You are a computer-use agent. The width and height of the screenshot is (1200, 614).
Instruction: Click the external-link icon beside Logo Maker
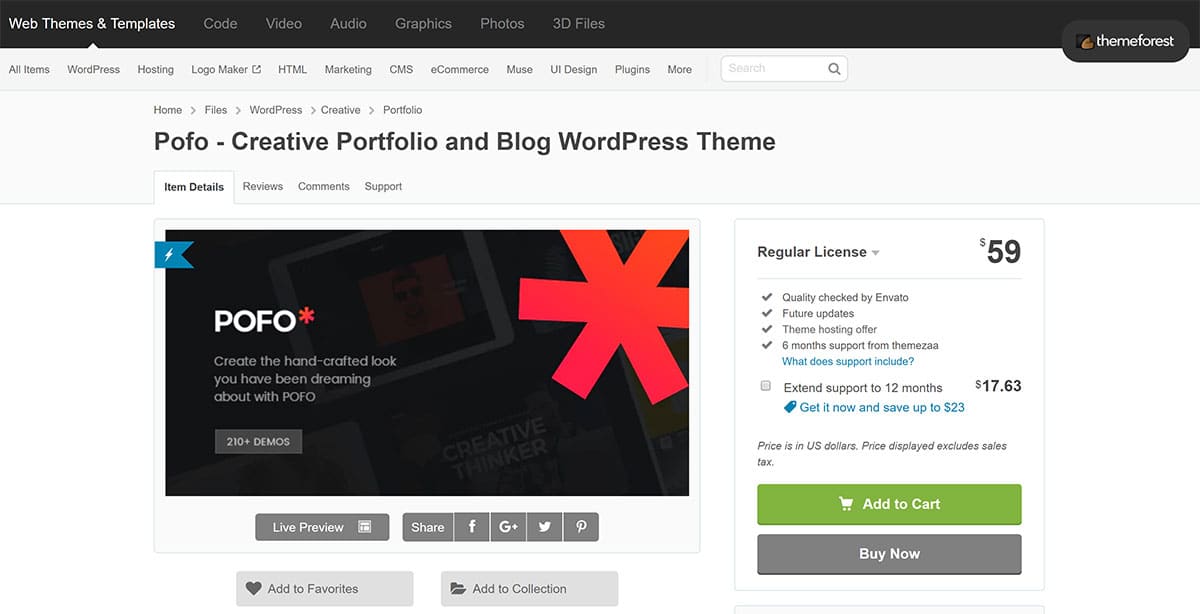click(x=257, y=69)
